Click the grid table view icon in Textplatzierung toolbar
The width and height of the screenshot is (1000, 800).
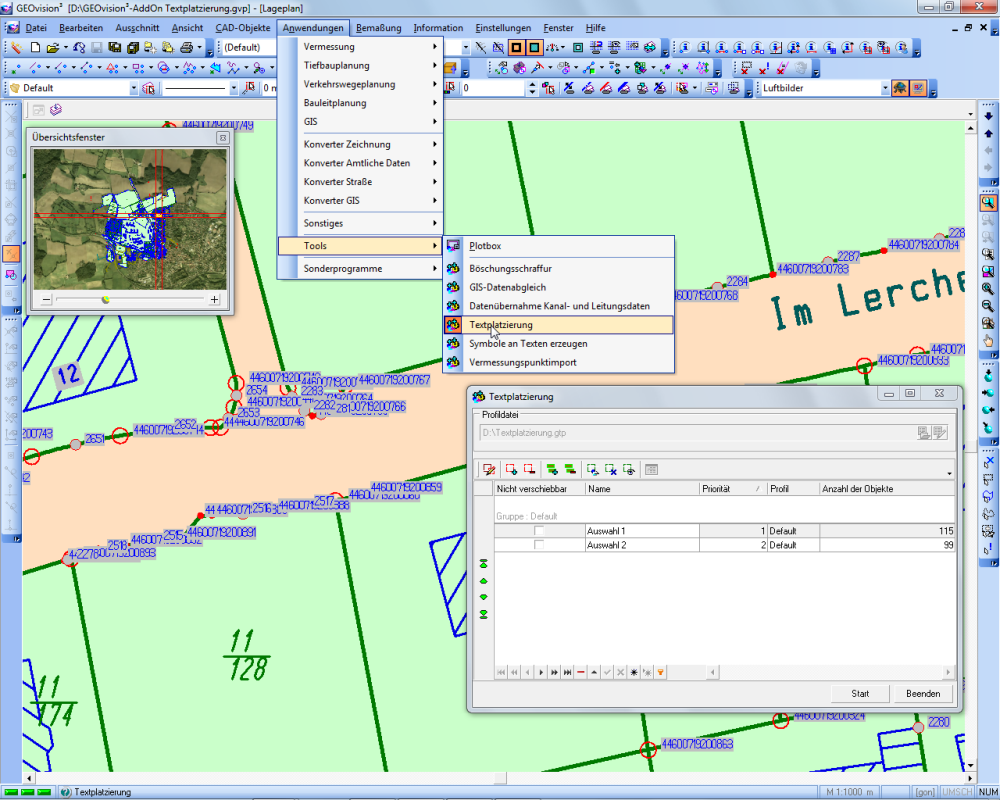[651, 470]
